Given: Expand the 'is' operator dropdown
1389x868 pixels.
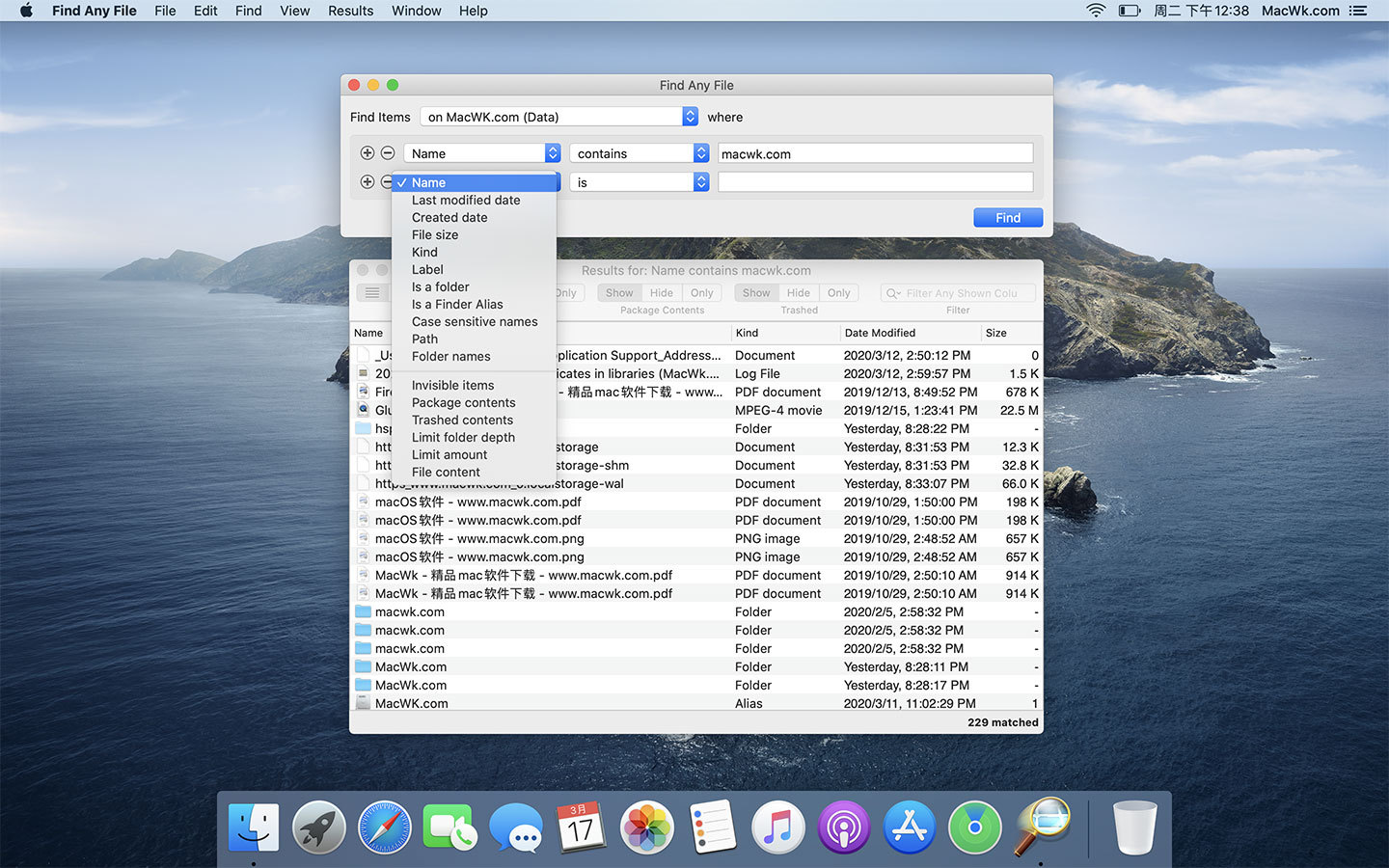Looking at the screenshot, I should 640,182.
